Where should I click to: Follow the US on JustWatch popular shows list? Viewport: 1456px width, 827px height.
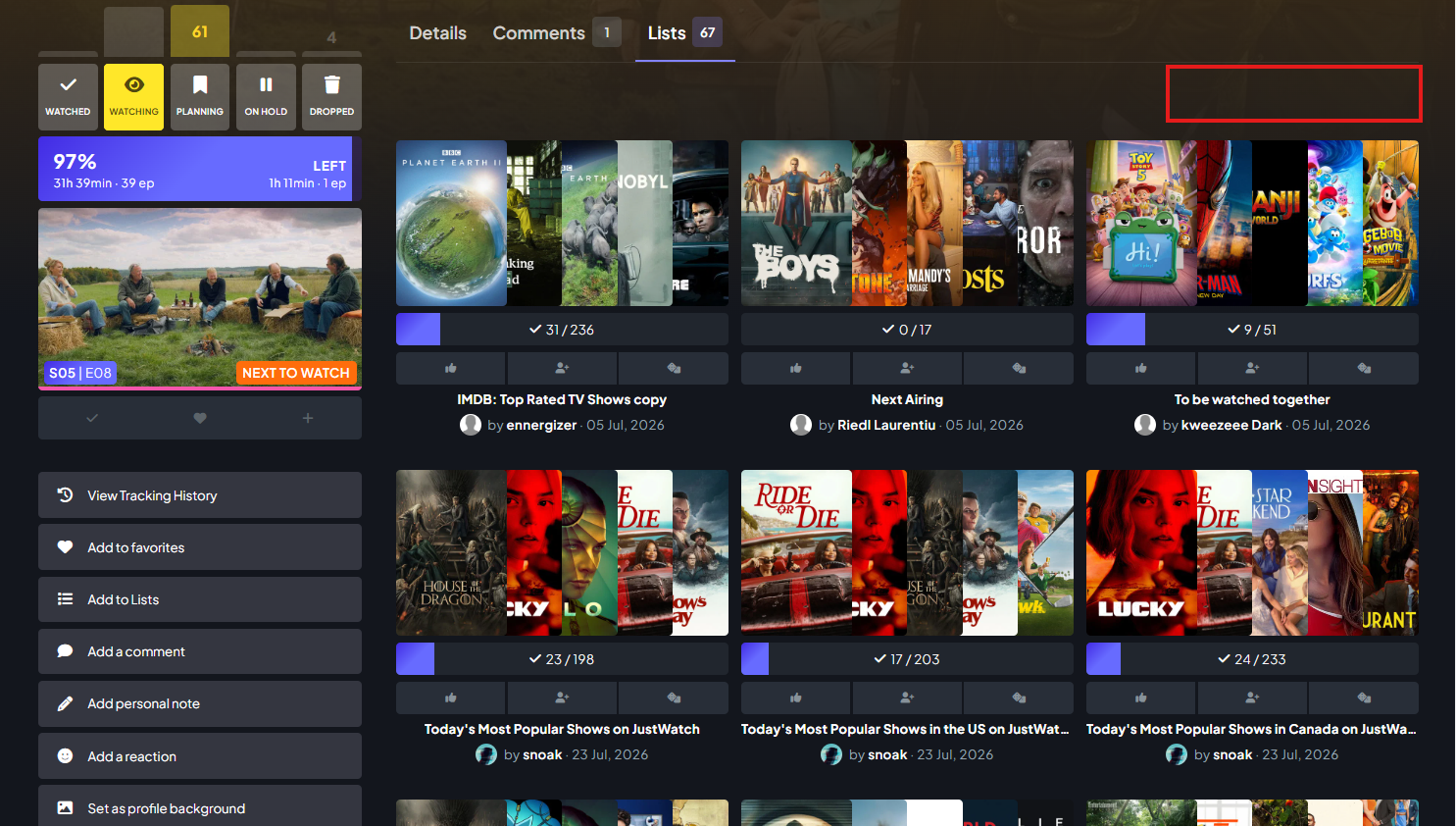click(x=907, y=698)
